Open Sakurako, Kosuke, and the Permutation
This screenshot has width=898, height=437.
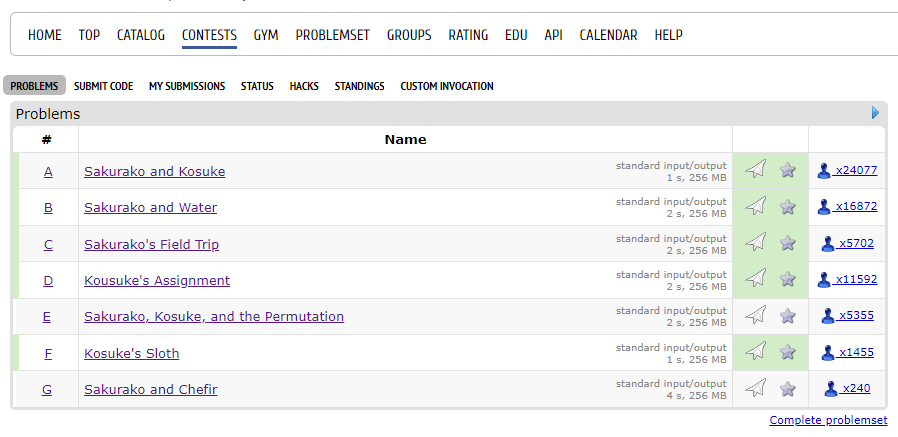[214, 316]
